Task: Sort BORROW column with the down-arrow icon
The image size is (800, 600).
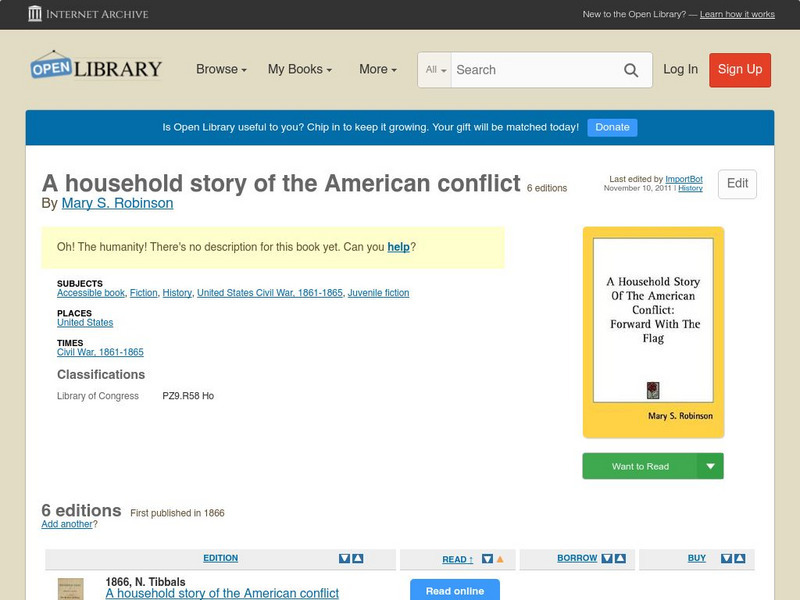Action: tap(606, 559)
